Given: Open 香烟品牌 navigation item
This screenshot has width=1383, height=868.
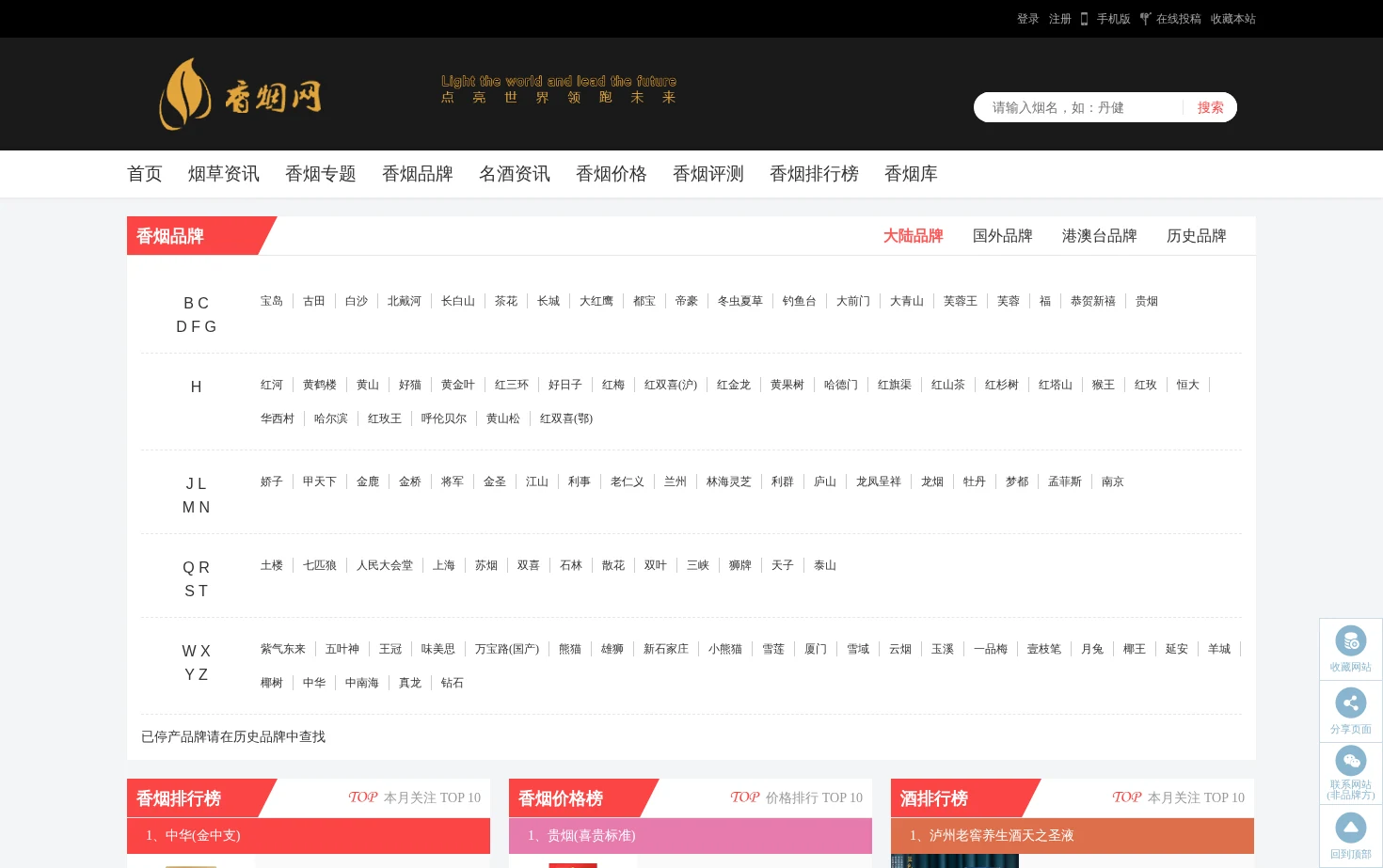Looking at the screenshot, I should [x=418, y=174].
